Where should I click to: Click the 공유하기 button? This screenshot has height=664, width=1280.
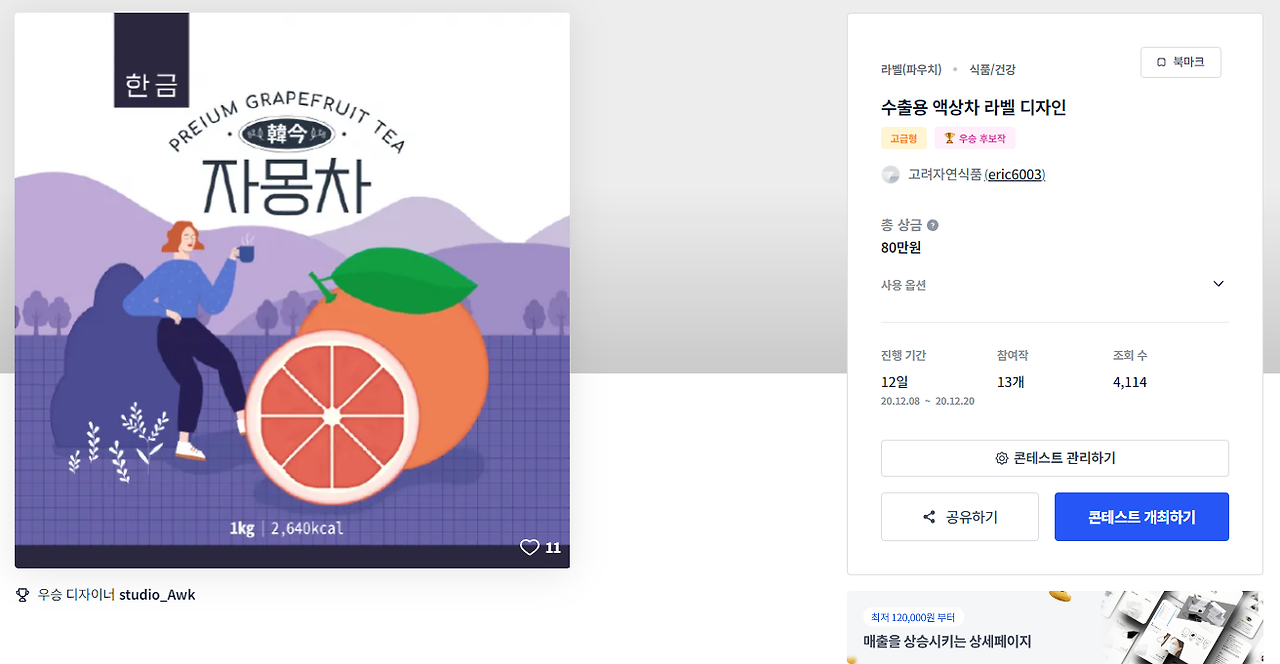coord(960,517)
